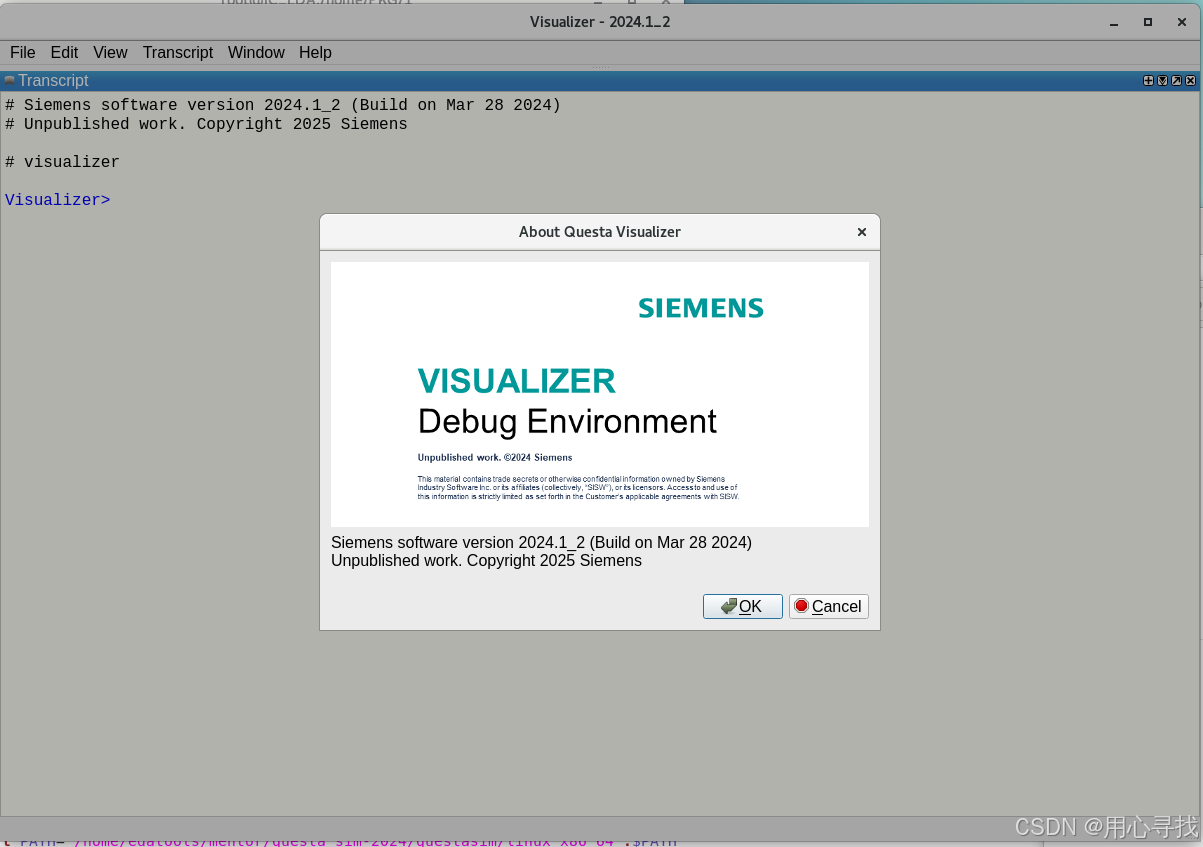1203x847 pixels.
Task: Undock the Transcript panel with arrow icon
Action: [1176, 80]
